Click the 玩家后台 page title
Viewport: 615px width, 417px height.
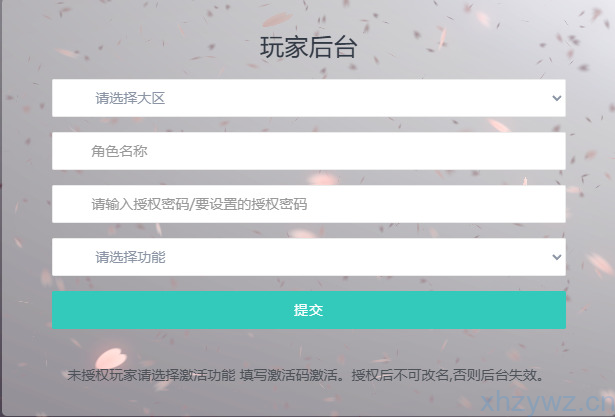(x=308, y=48)
